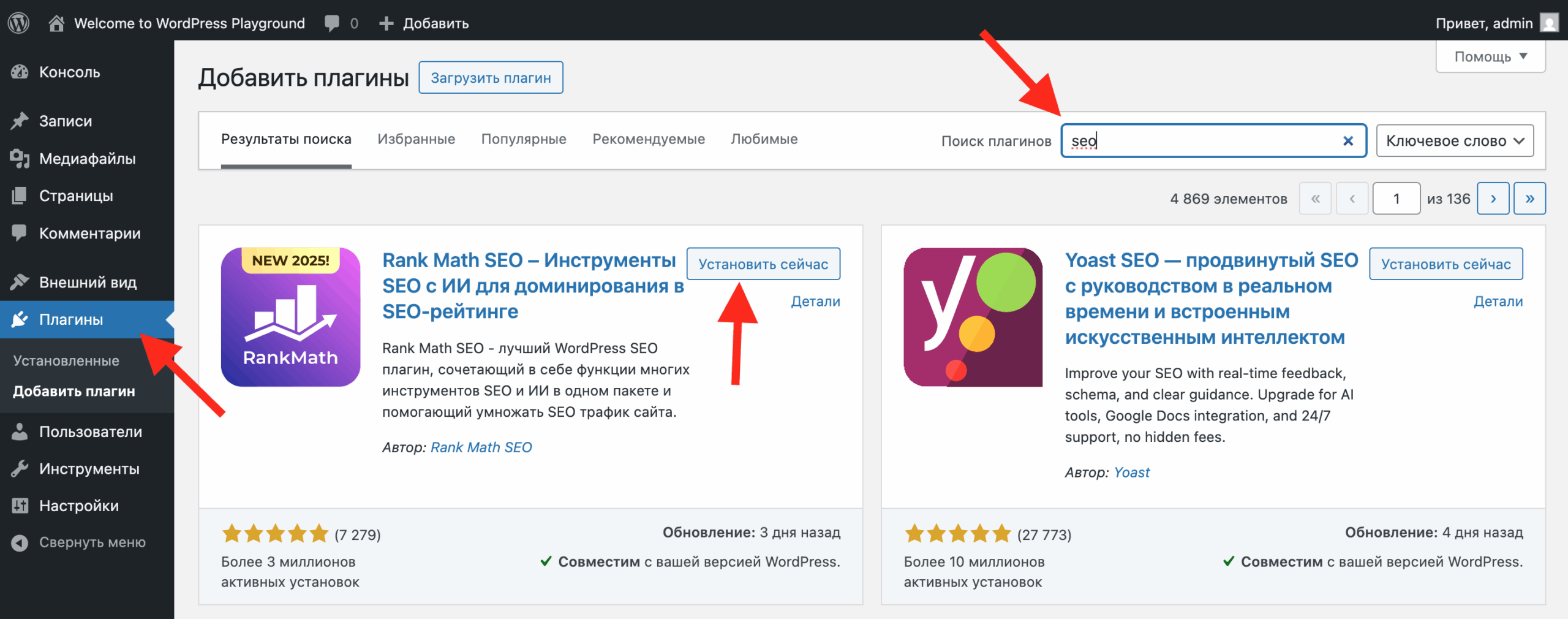Go to next page of results
Screen dimensions: 1568x619
tap(1493, 199)
